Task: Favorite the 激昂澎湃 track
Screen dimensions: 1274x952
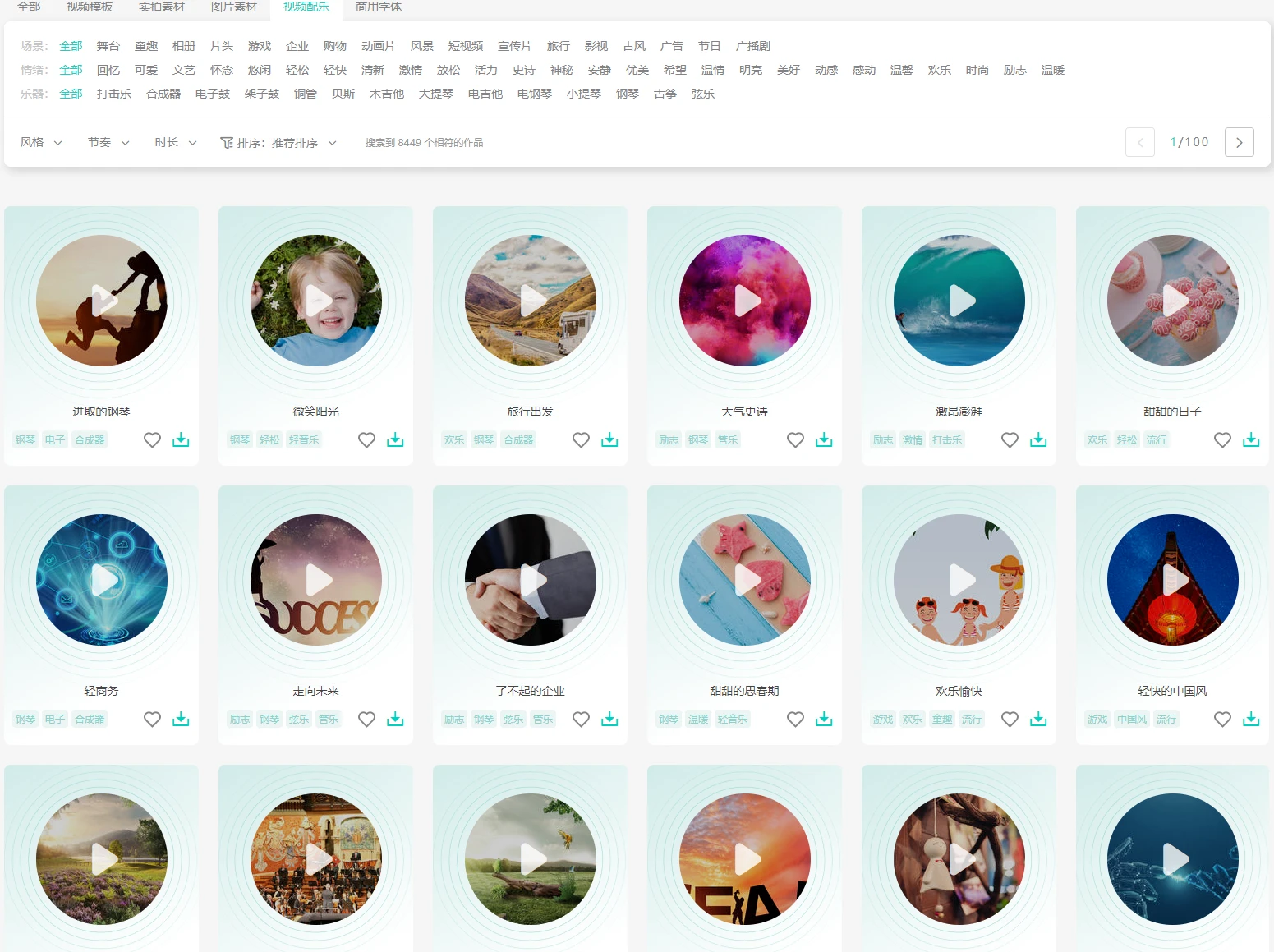Action: [1010, 440]
